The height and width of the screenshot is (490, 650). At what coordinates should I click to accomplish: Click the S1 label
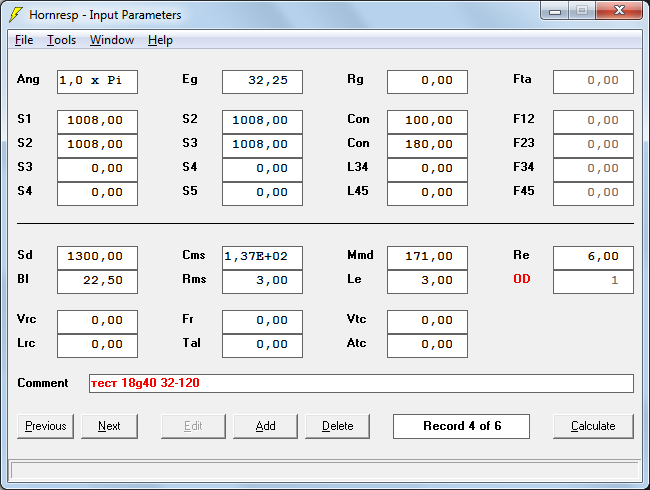click(24, 119)
